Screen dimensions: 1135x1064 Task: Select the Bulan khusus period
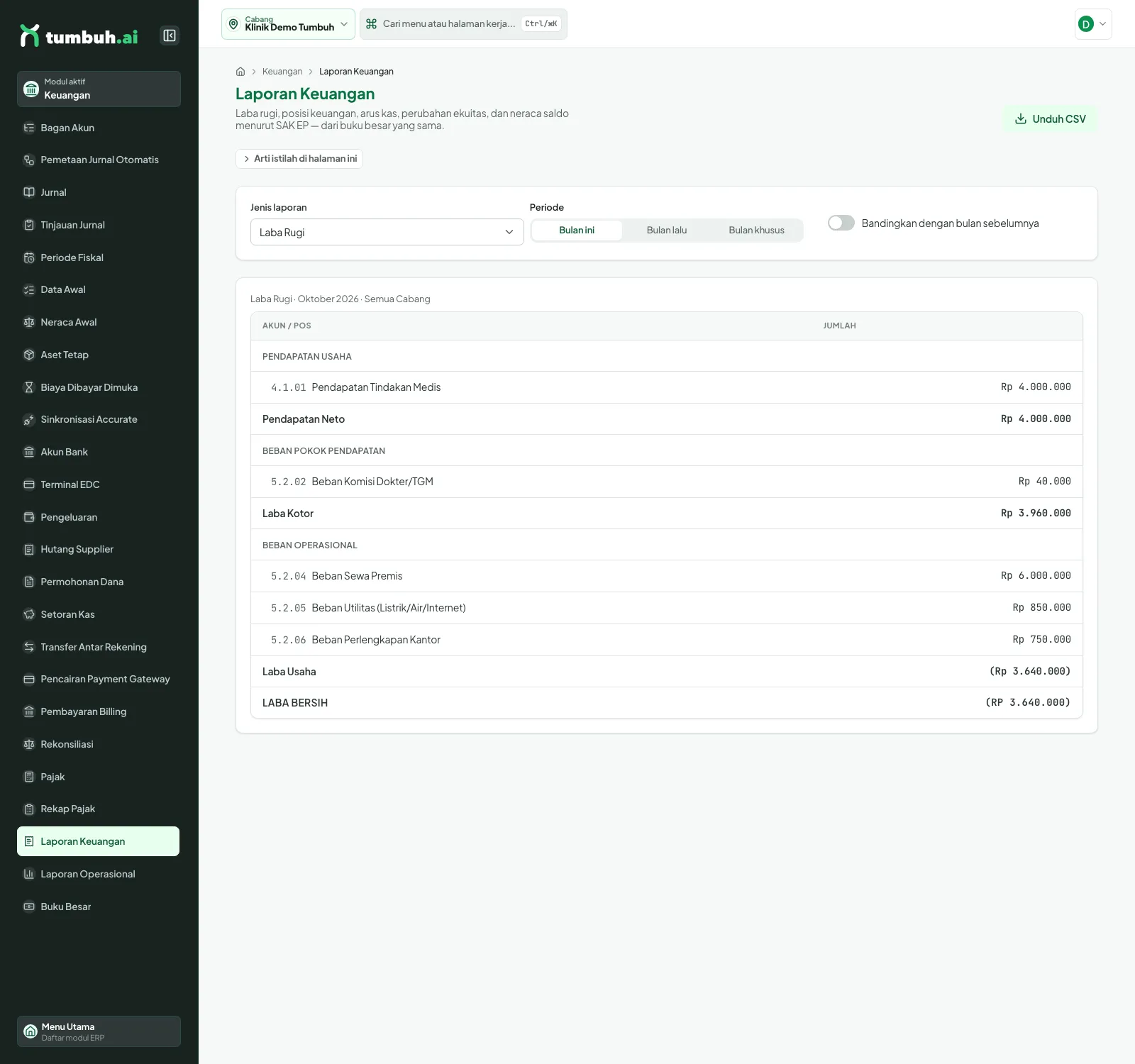[756, 231]
